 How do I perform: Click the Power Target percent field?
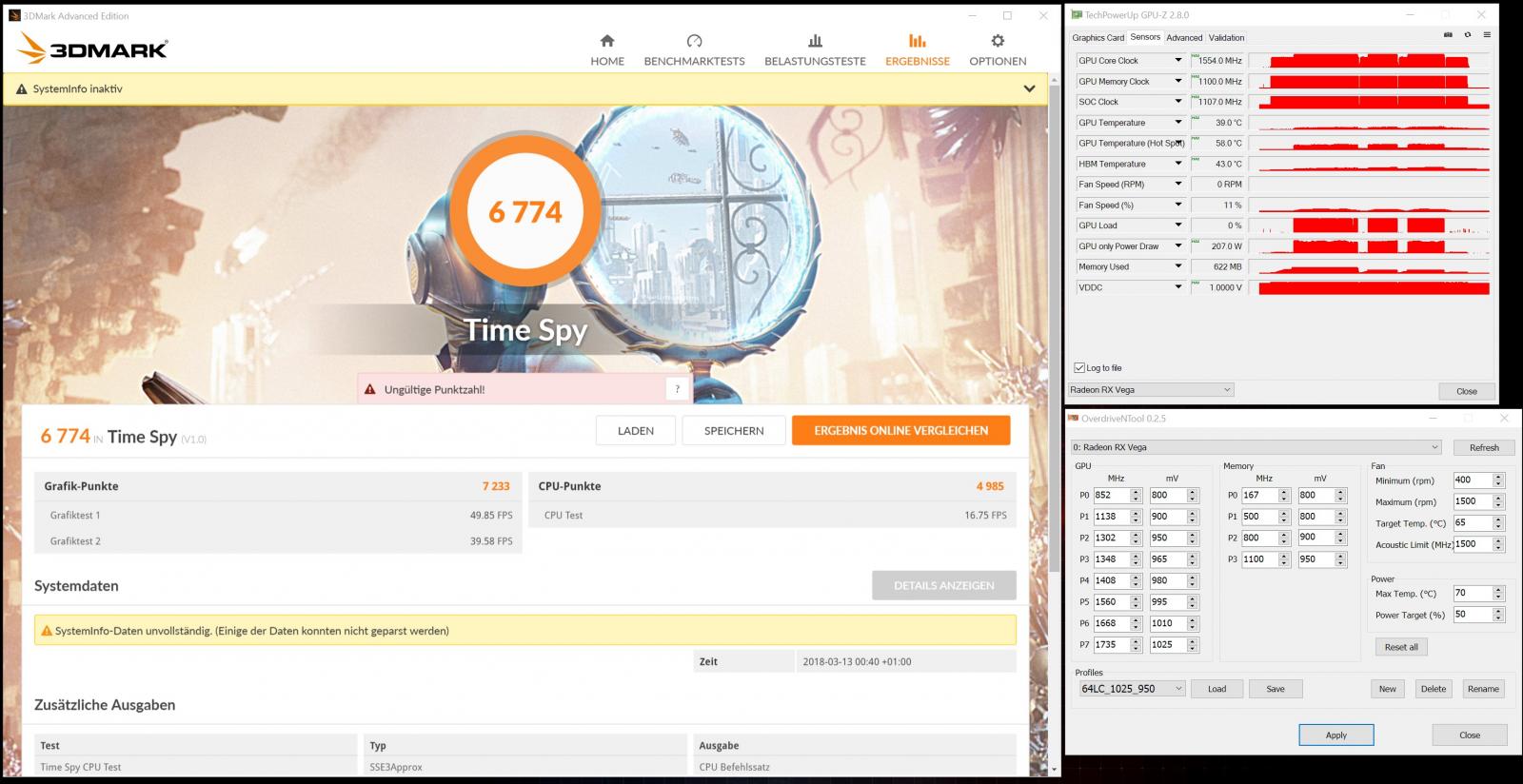[1473, 615]
